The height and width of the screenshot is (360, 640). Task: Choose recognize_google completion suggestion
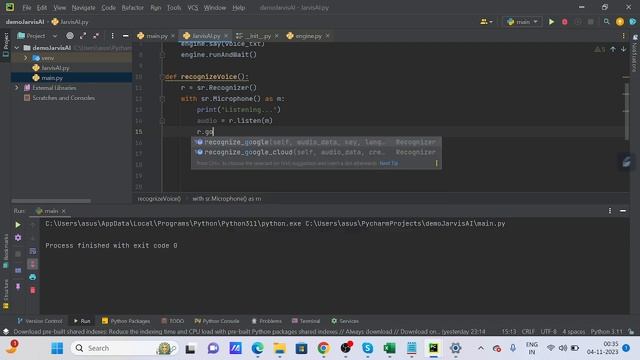coord(316,142)
